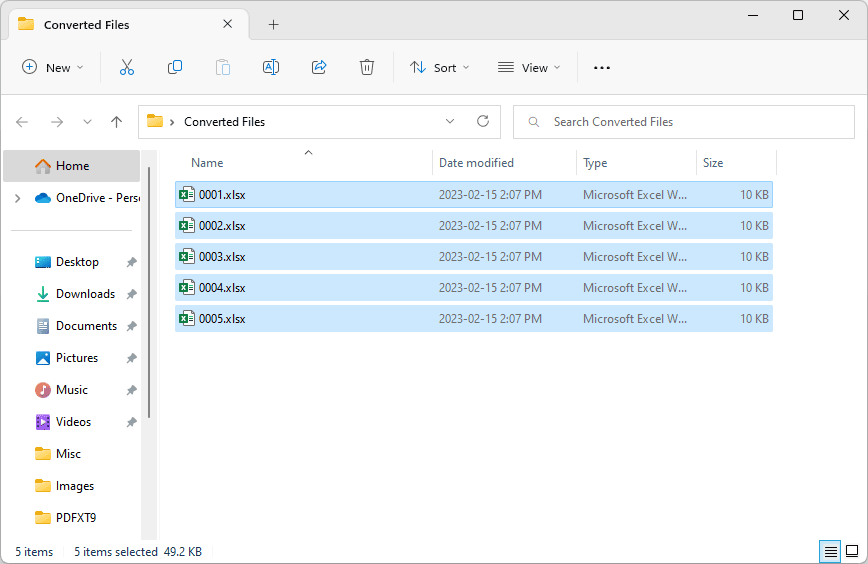Click the Delete trash icon

click(x=366, y=68)
